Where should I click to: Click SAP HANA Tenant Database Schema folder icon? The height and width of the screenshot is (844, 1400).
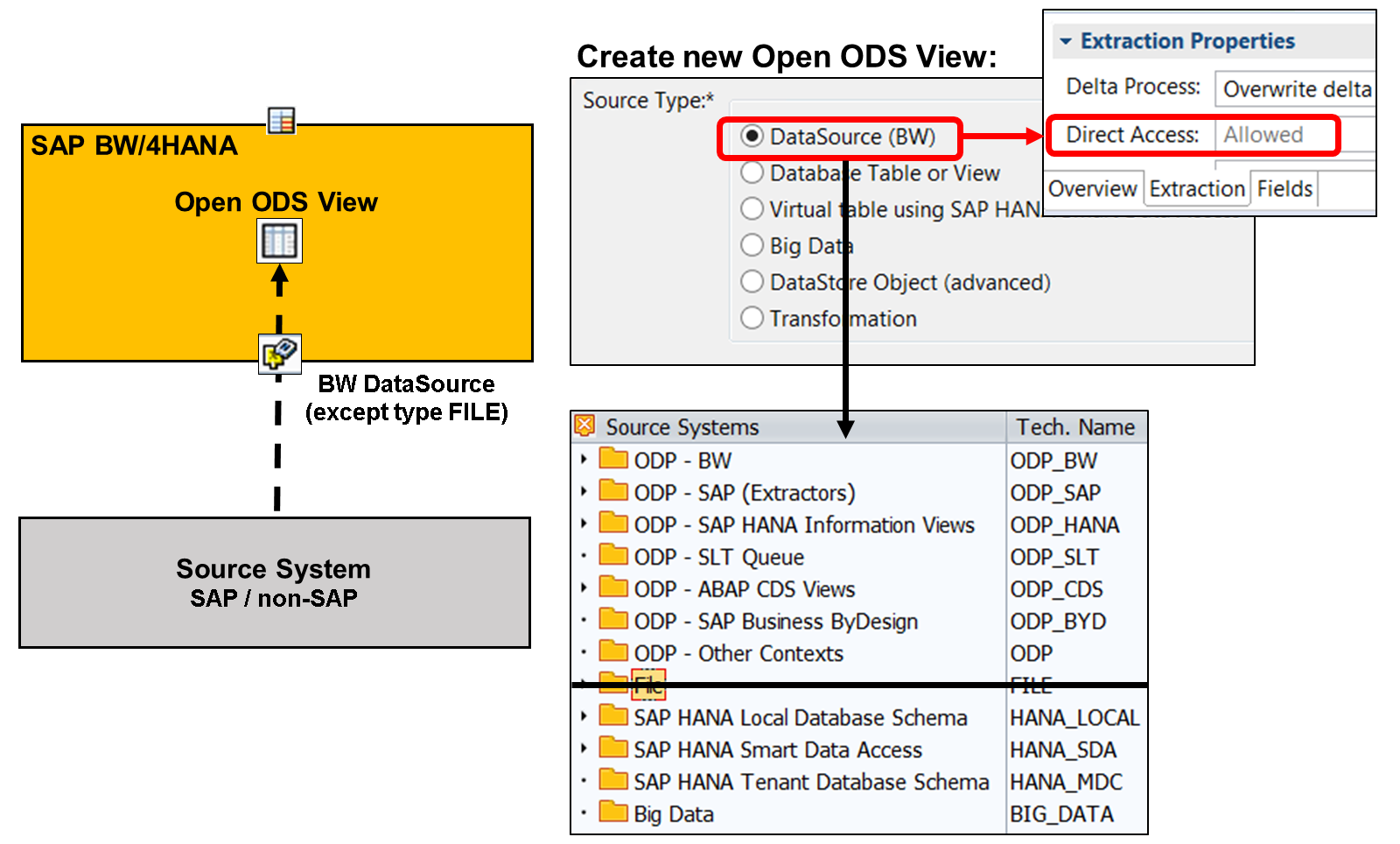[x=613, y=779]
